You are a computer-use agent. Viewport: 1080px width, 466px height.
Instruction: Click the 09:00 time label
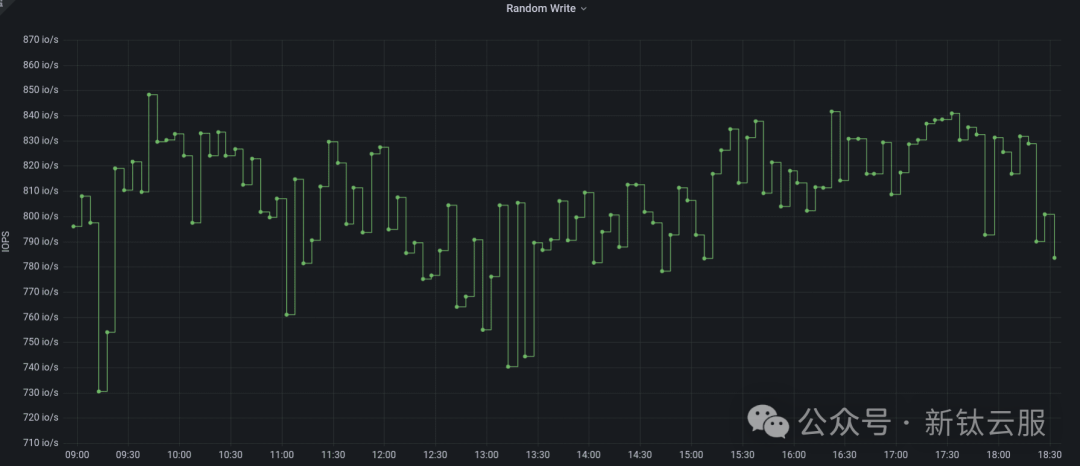pyautogui.click(x=77, y=455)
